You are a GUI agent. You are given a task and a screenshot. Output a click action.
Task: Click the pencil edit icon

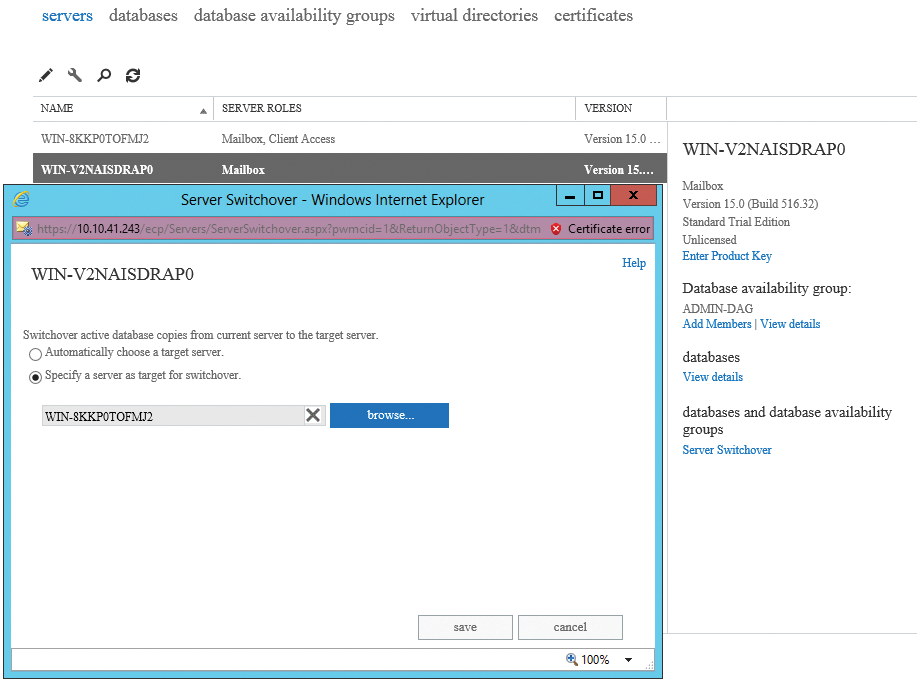point(46,75)
